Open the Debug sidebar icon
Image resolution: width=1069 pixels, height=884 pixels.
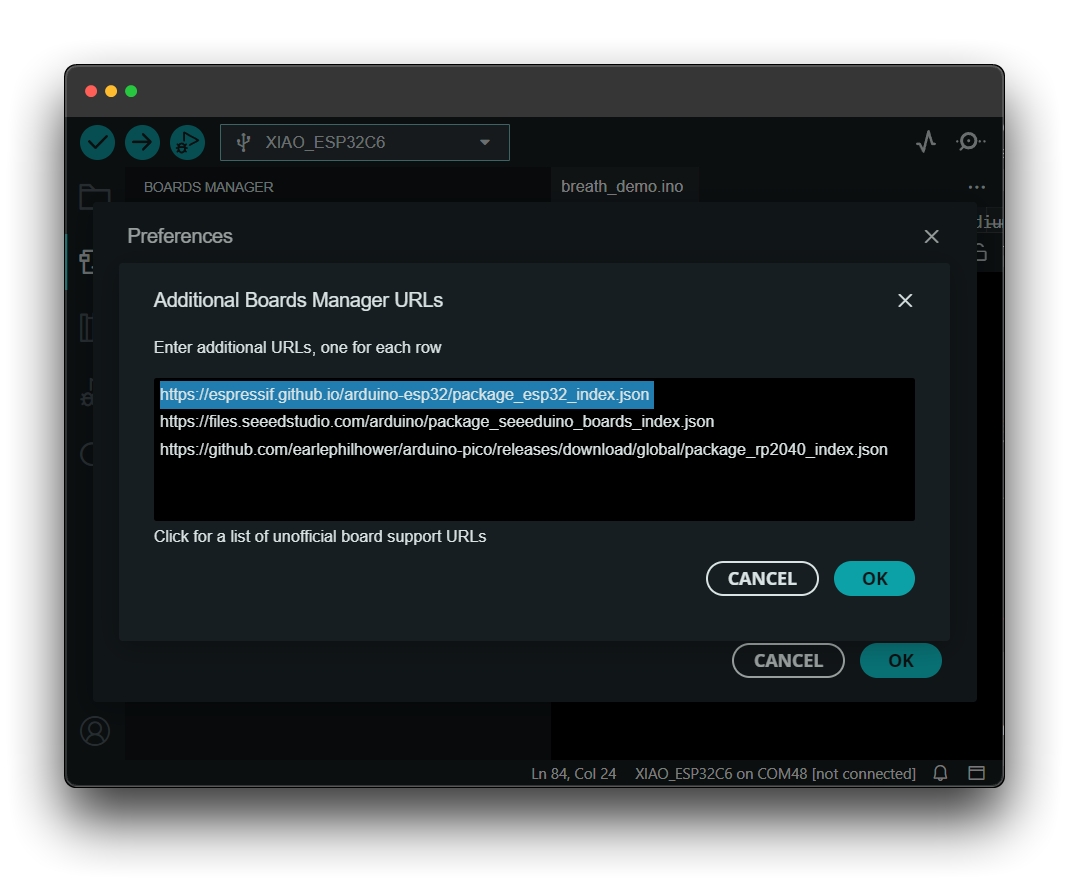[x=87, y=393]
